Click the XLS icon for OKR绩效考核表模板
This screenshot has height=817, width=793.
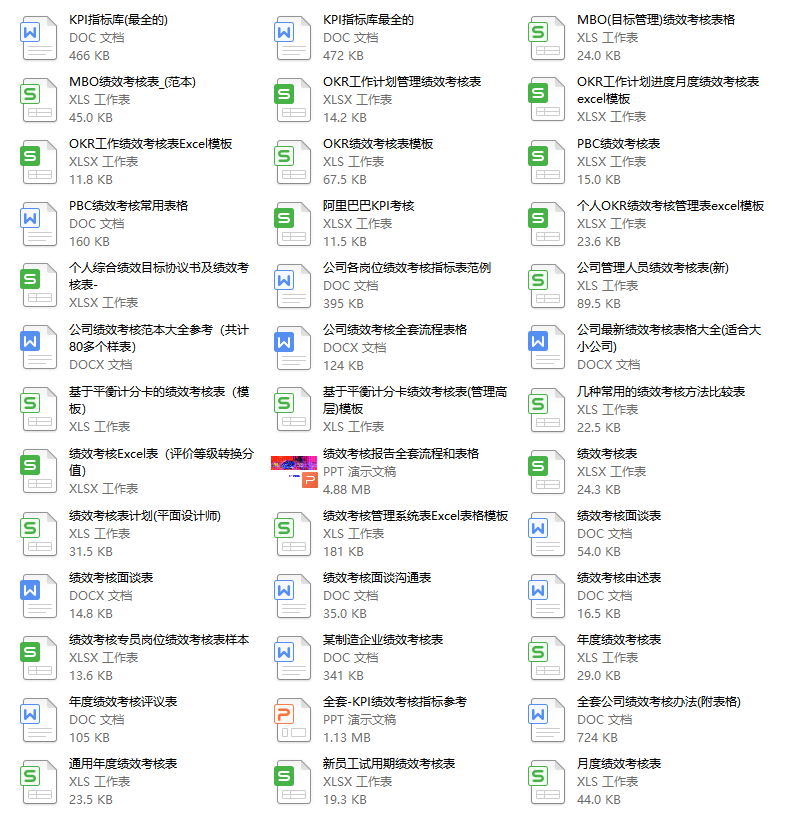click(293, 162)
